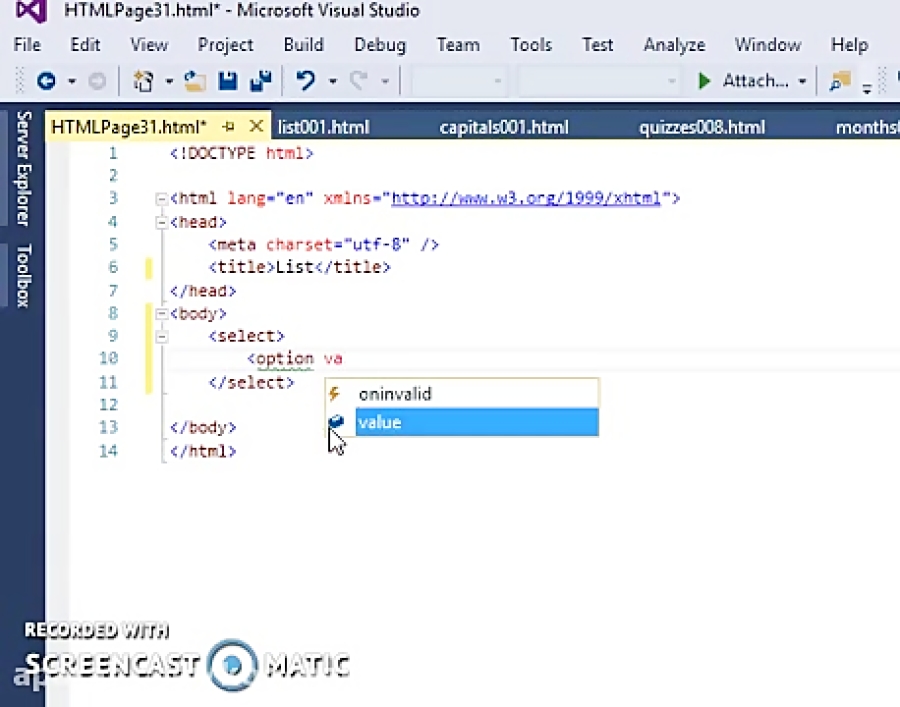Click the Undo icon

[306, 81]
